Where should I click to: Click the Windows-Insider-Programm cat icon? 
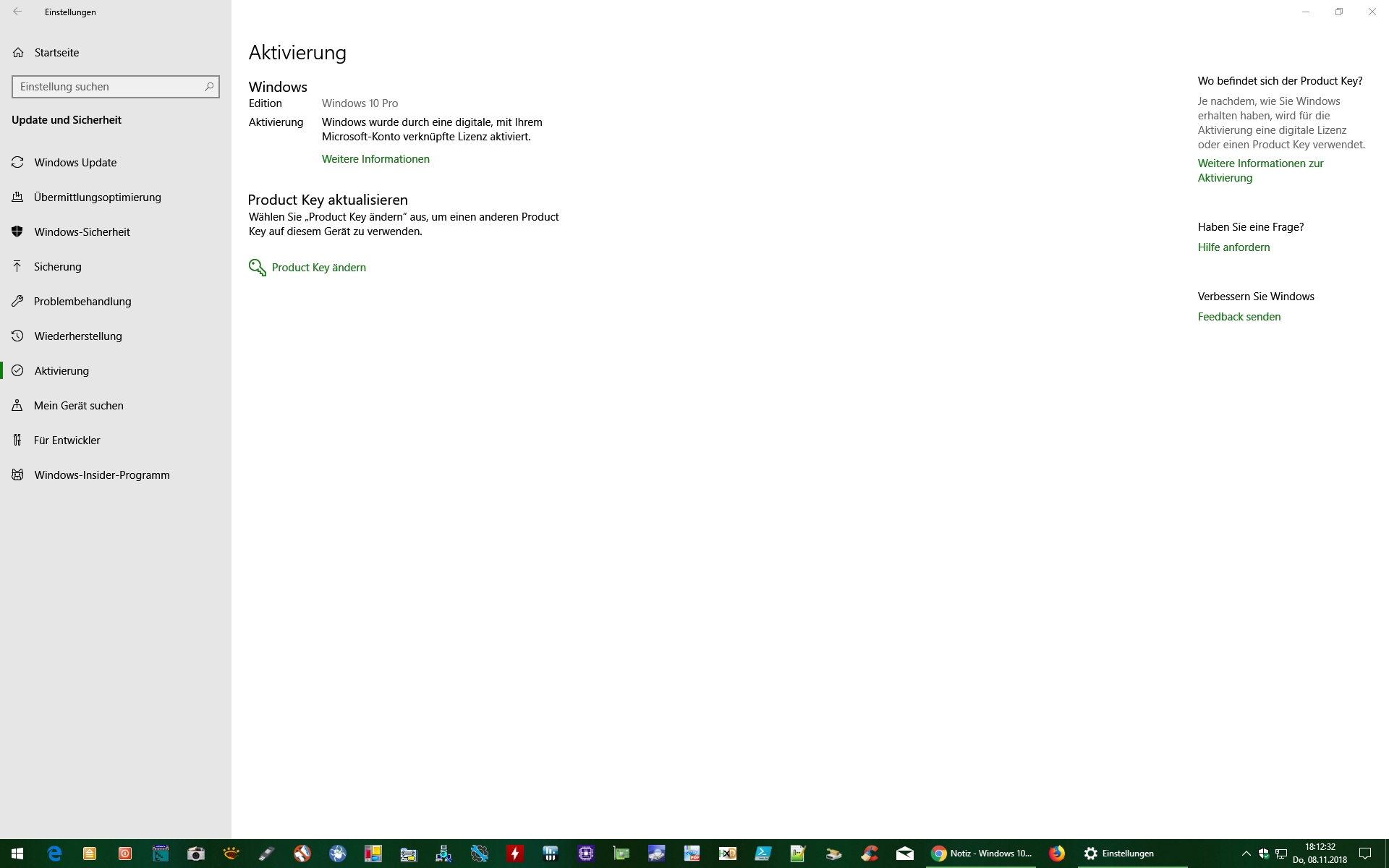tap(18, 475)
